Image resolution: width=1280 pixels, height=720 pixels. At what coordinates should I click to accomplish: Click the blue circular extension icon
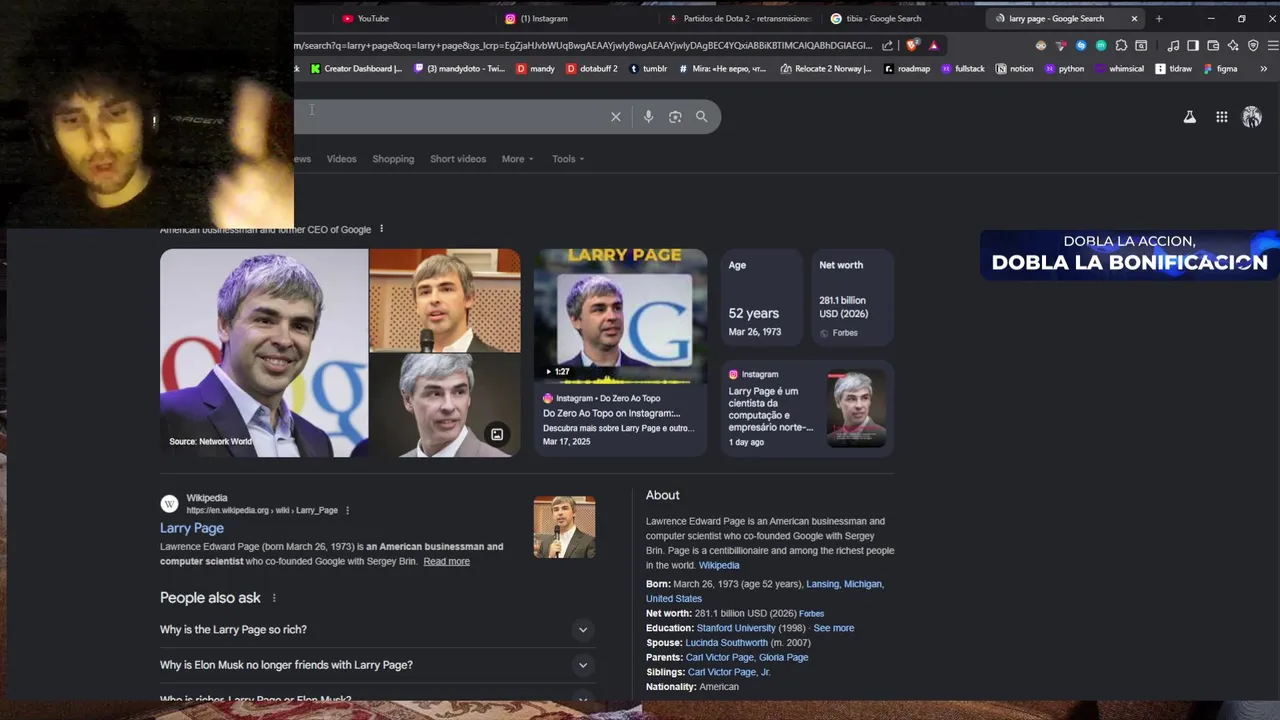point(1081,45)
